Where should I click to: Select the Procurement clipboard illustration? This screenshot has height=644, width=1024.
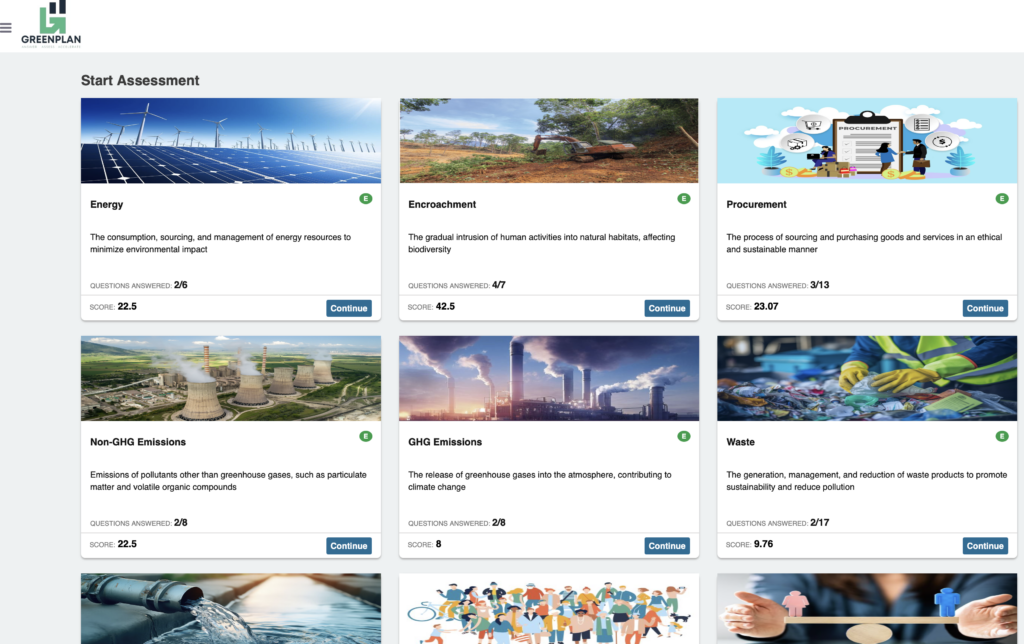click(x=867, y=140)
